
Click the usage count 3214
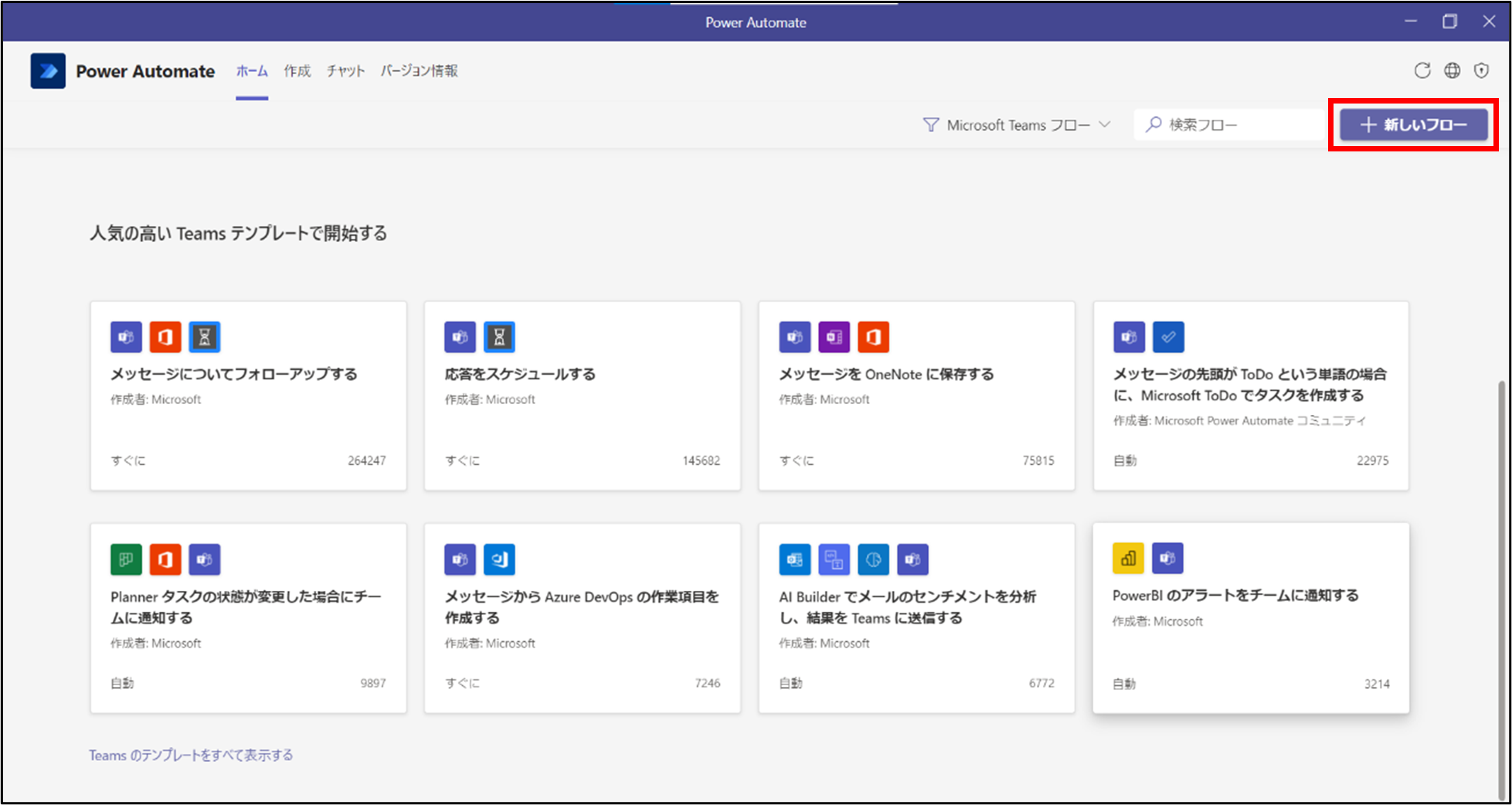point(1377,684)
